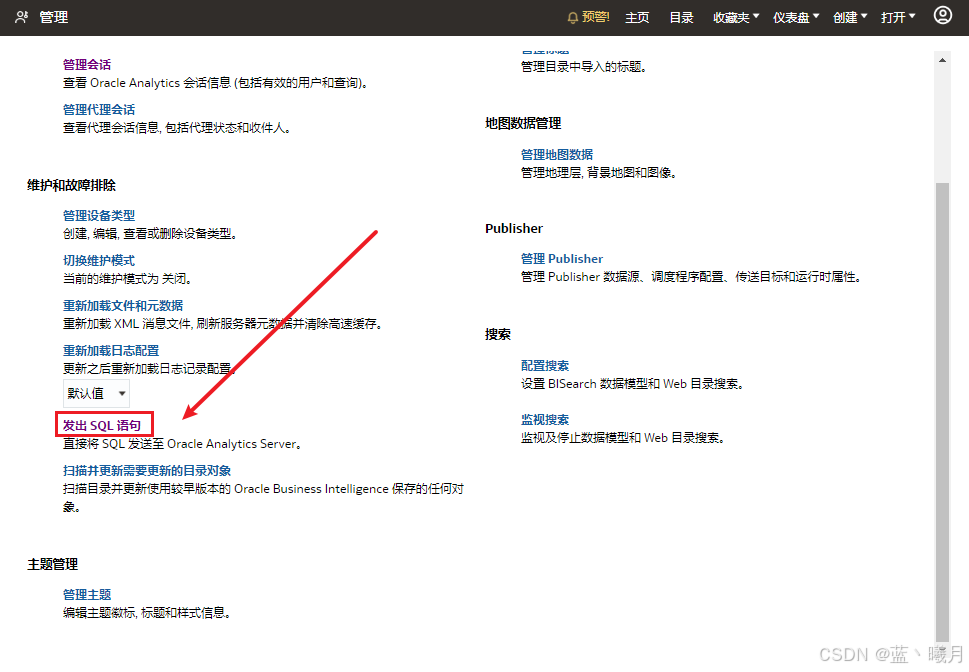Click the vertical scrollbar thumb

[x=942, y=411]
